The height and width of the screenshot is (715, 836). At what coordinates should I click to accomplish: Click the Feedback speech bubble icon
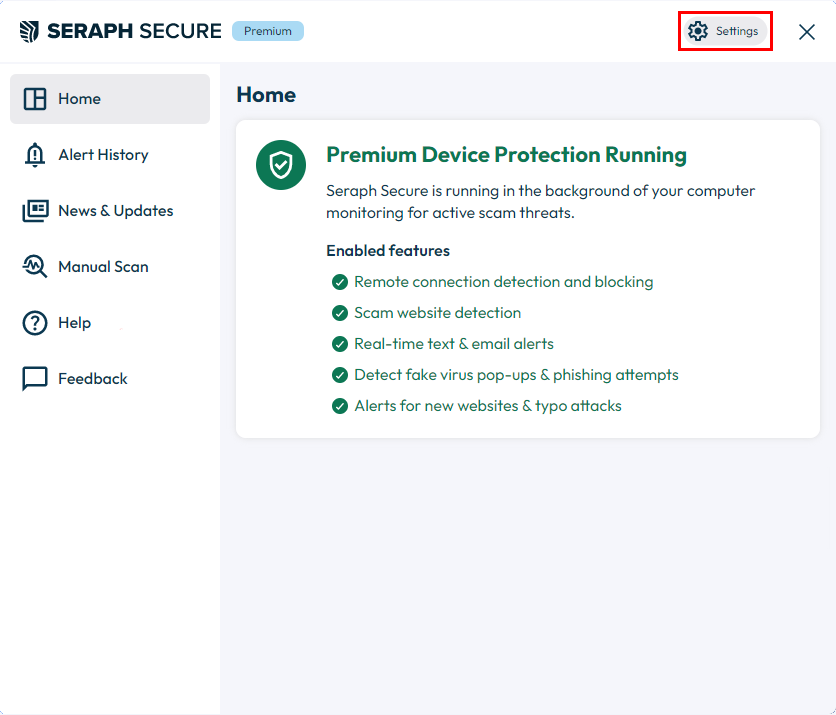[x=35, y=379]
